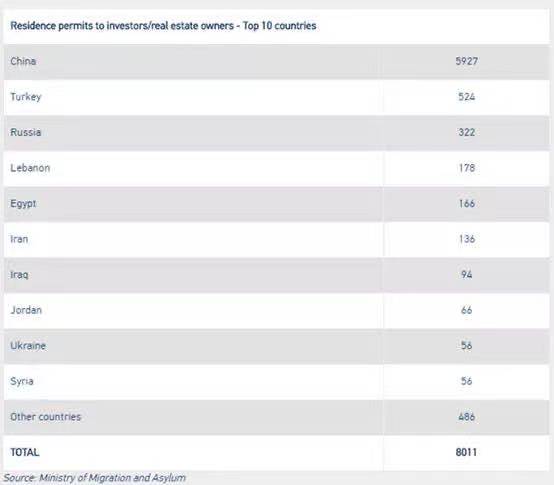Click the TOTAL value 8011
The width and height of the screenshot is (554, 485).
pos(466,452)
